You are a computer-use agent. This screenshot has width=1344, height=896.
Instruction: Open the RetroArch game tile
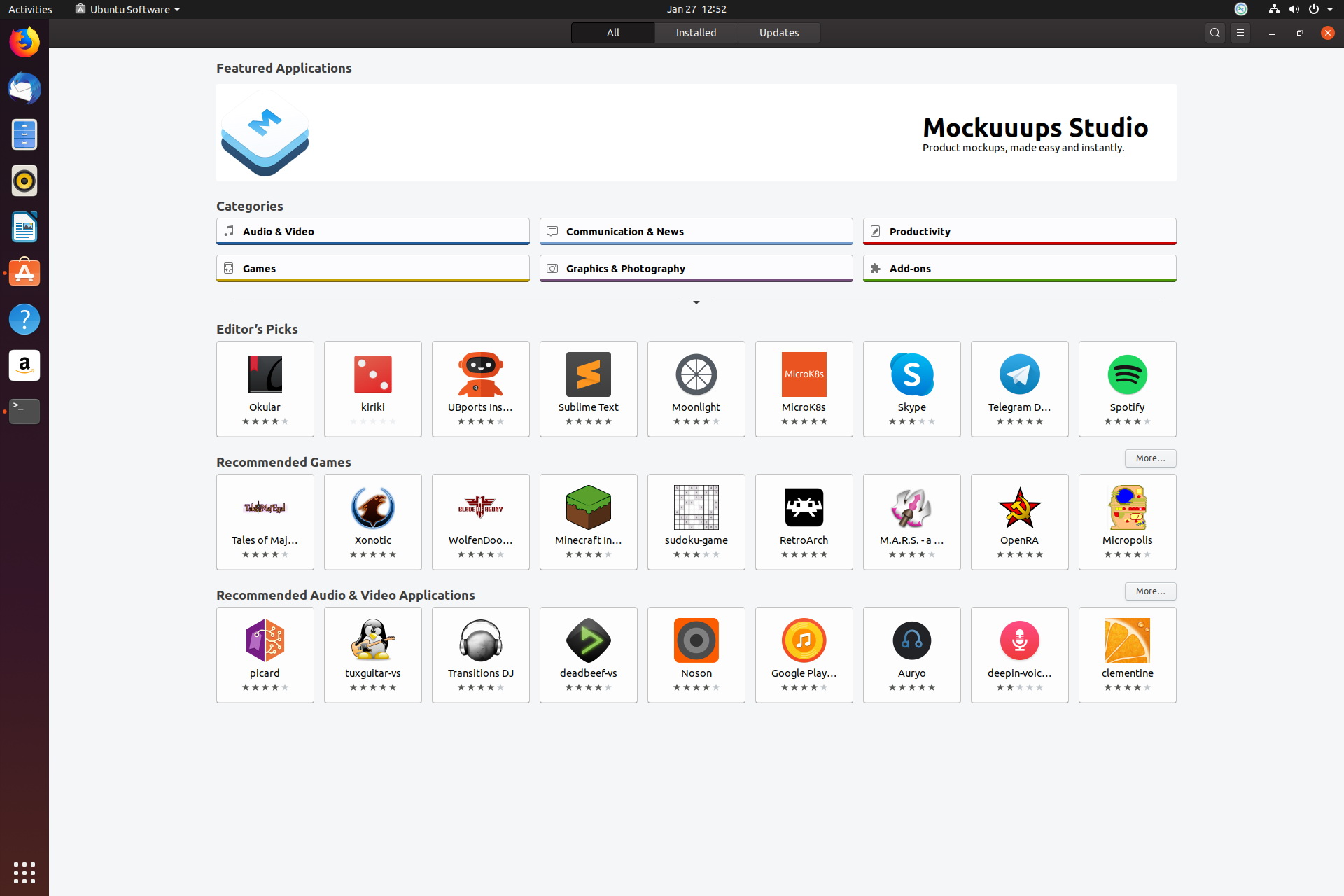pos(804,521)
